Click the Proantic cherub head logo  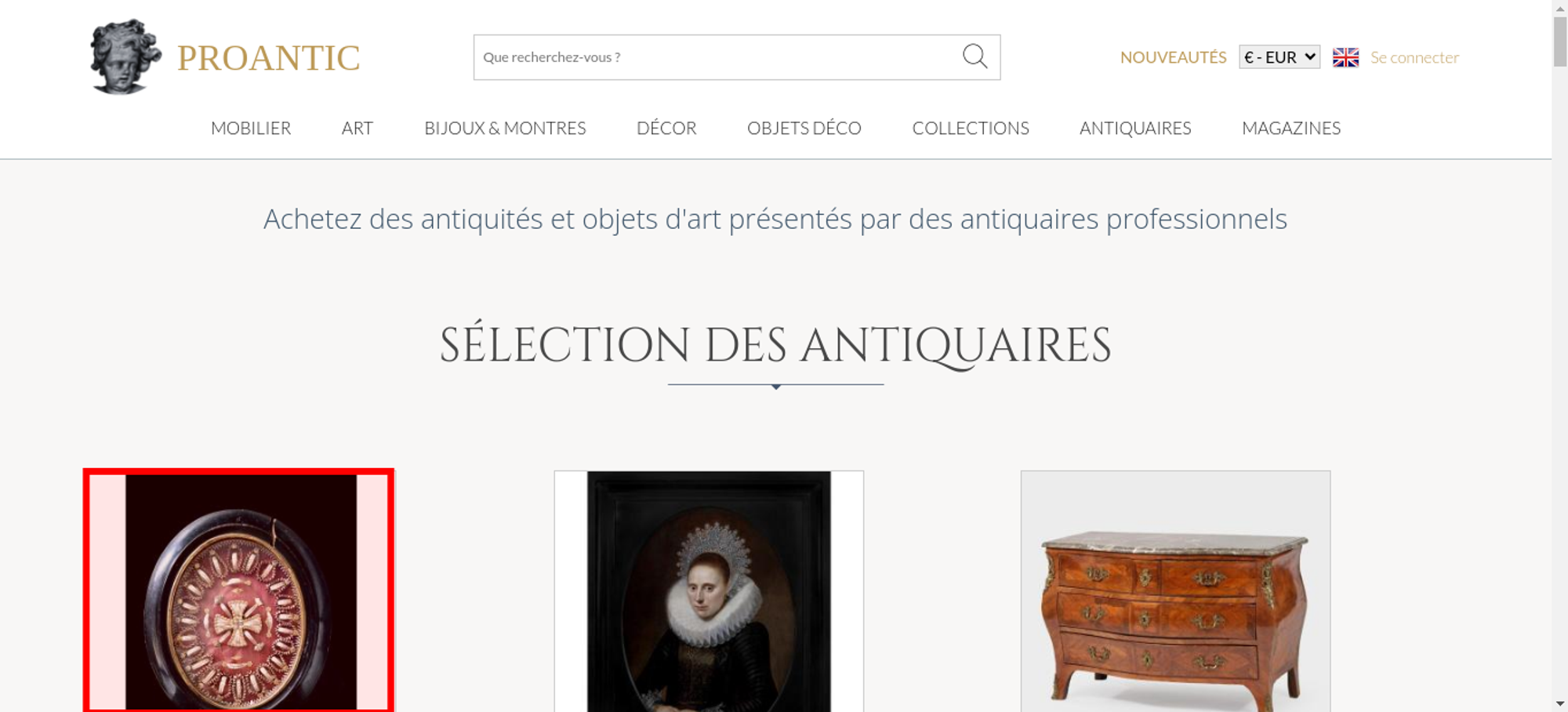[125, 57]
